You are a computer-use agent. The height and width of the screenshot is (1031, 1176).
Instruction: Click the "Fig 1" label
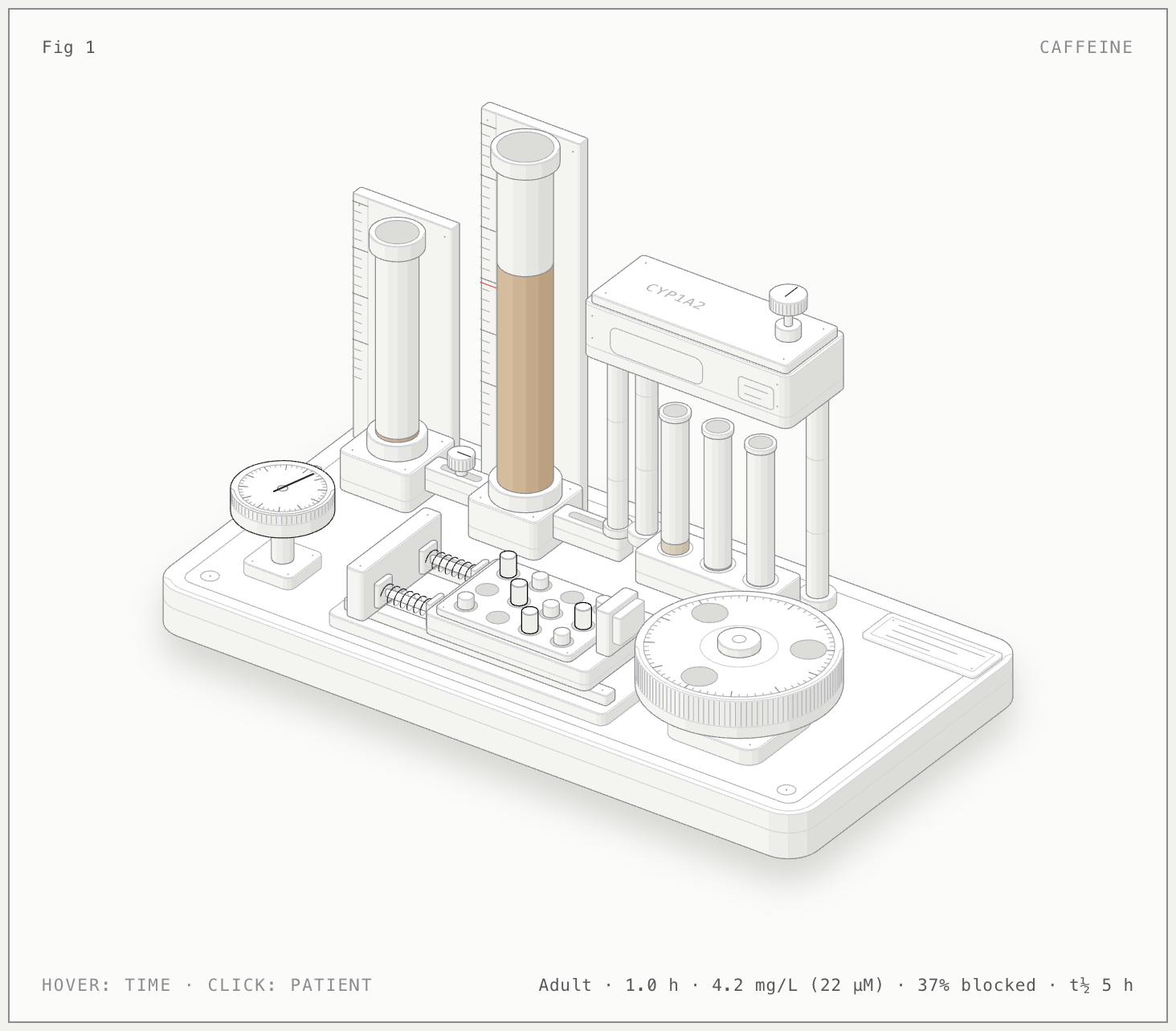point(68,47)
